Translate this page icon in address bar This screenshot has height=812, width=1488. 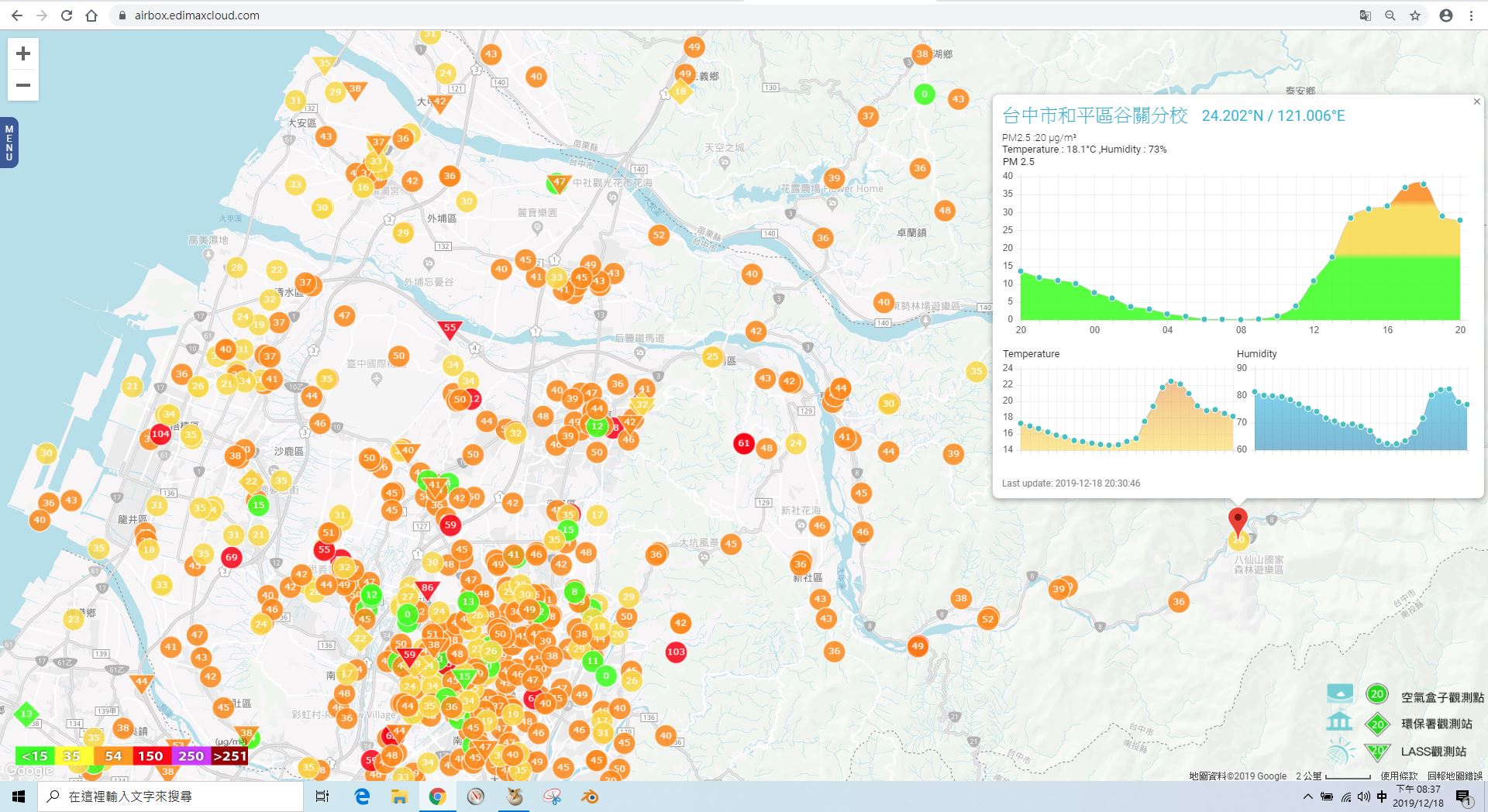point(1365,15)
